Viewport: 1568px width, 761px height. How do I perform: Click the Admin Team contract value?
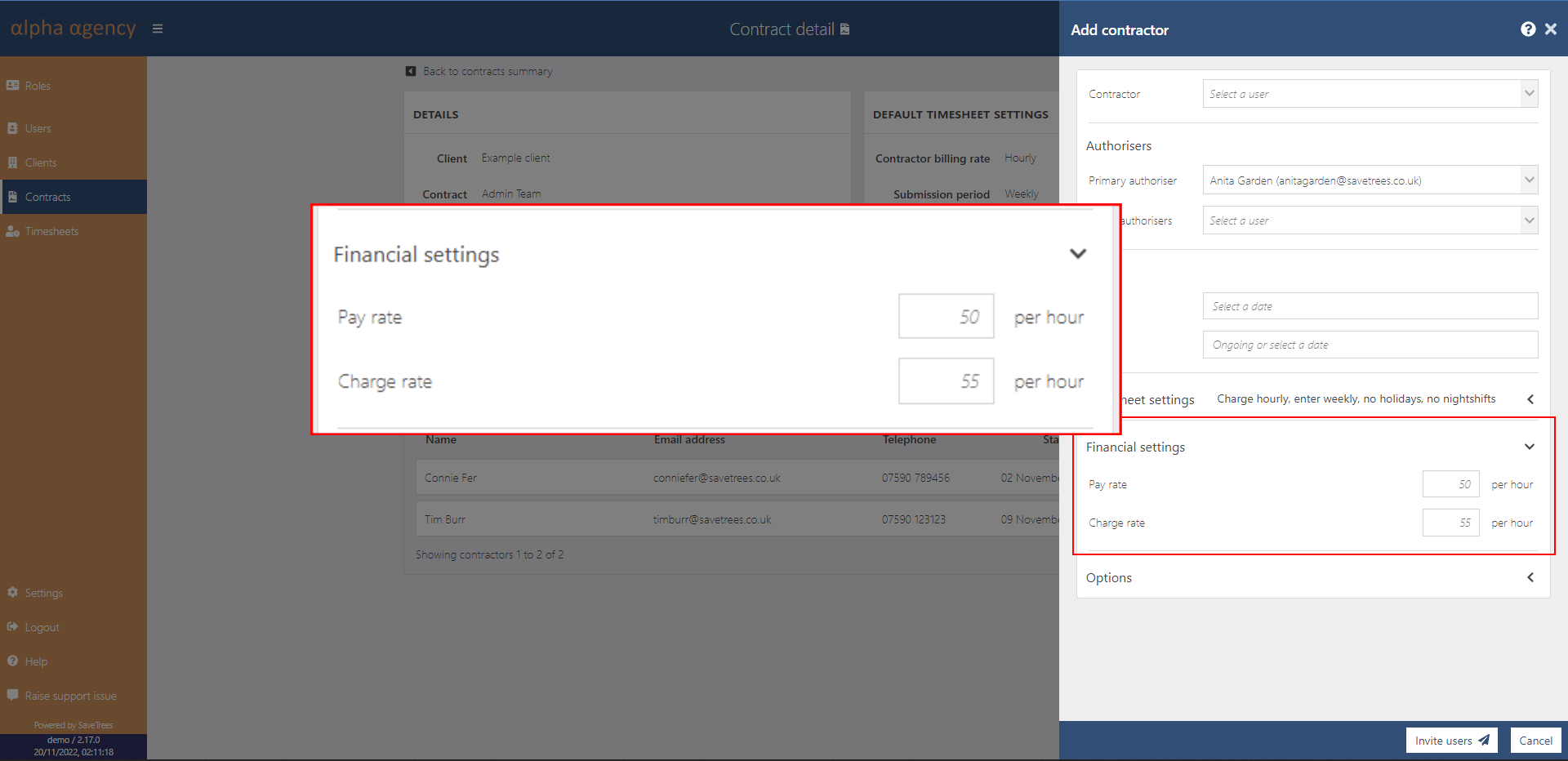(x=511, y=194)
